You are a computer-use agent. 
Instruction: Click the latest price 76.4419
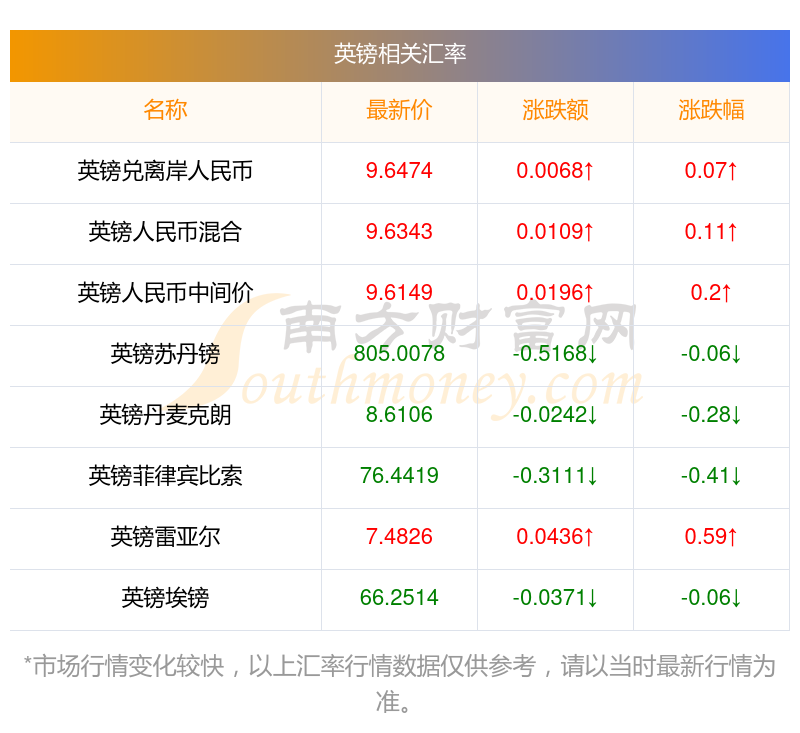pyautogui.click(x=399, y=476)
